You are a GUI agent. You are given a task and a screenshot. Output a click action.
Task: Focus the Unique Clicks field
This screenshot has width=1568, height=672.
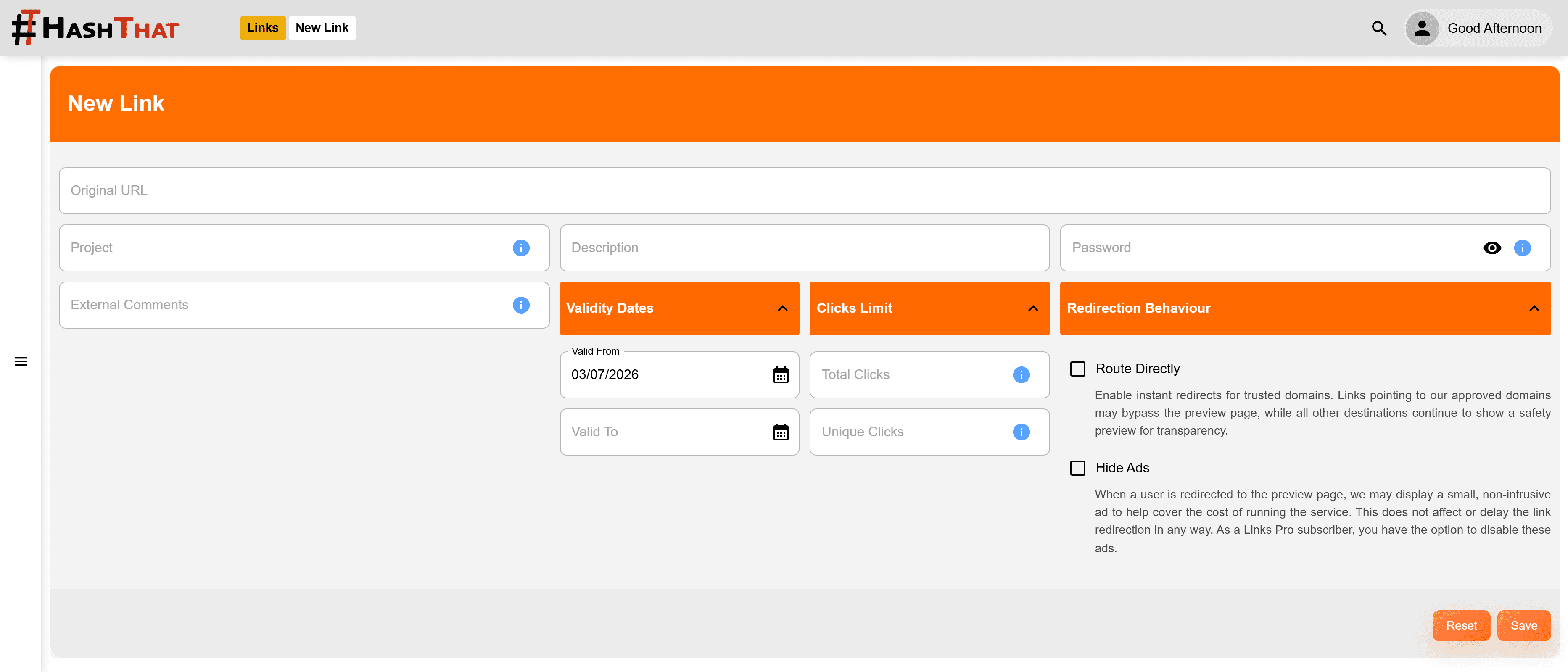pos(929,432)
